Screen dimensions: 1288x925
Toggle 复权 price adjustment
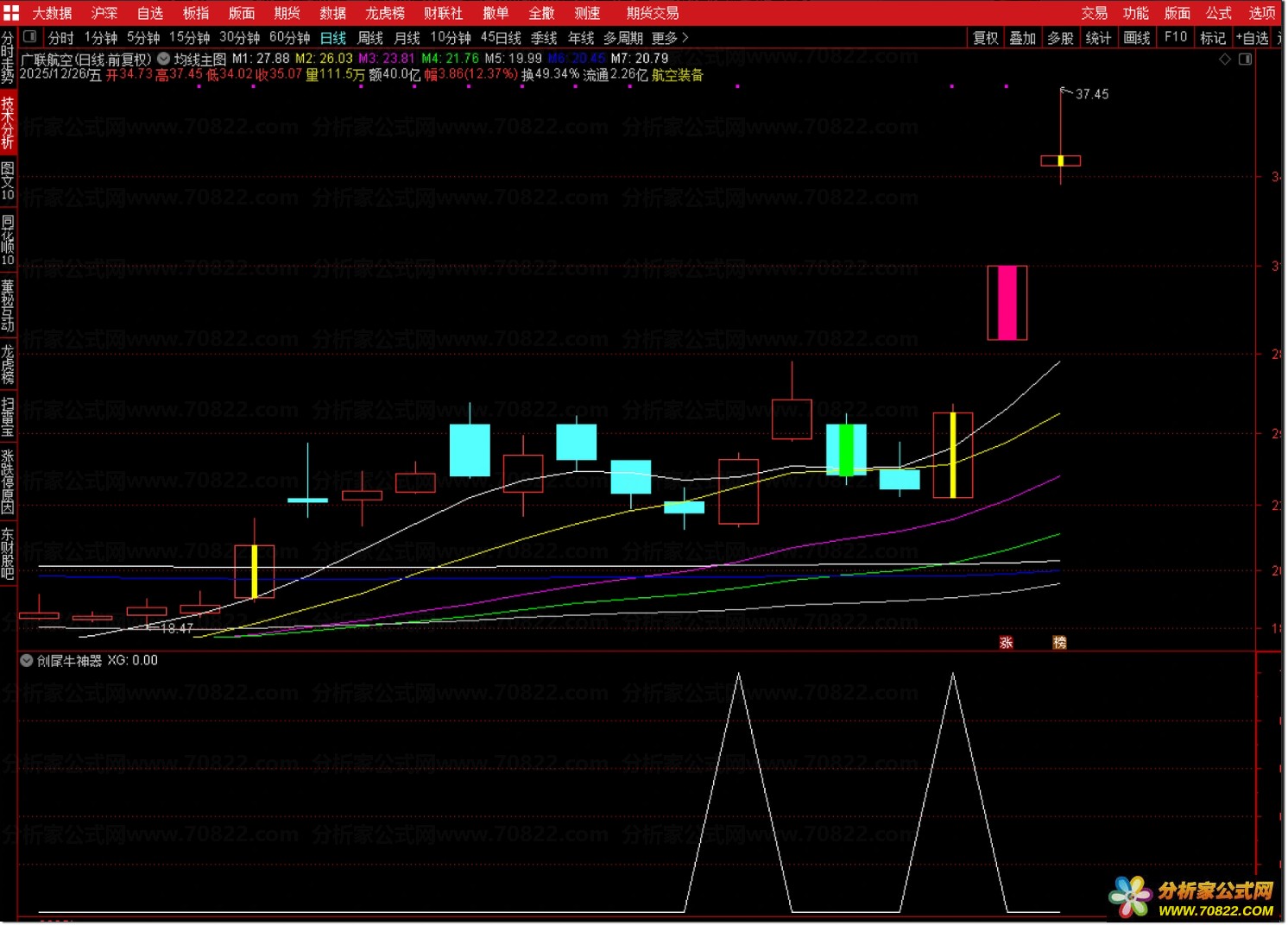click(x=985, y=37)
